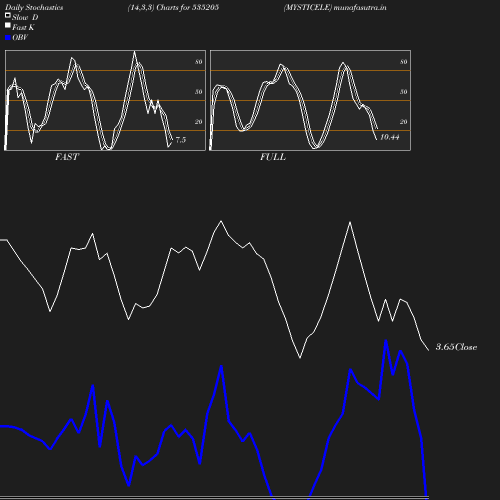
Task: Click the (14,3,3) Charts for 535205 title
Action: click(x=173, y=7)
